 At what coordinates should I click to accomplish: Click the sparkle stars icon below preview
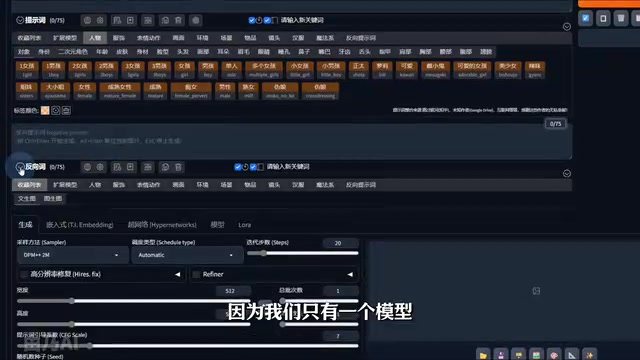click(590, 355)
